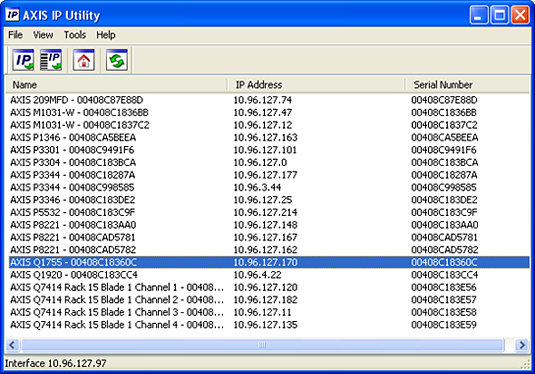This screenshot has width=535, height=374.
Task: Open the Help menu
Action: pos(106,35)
